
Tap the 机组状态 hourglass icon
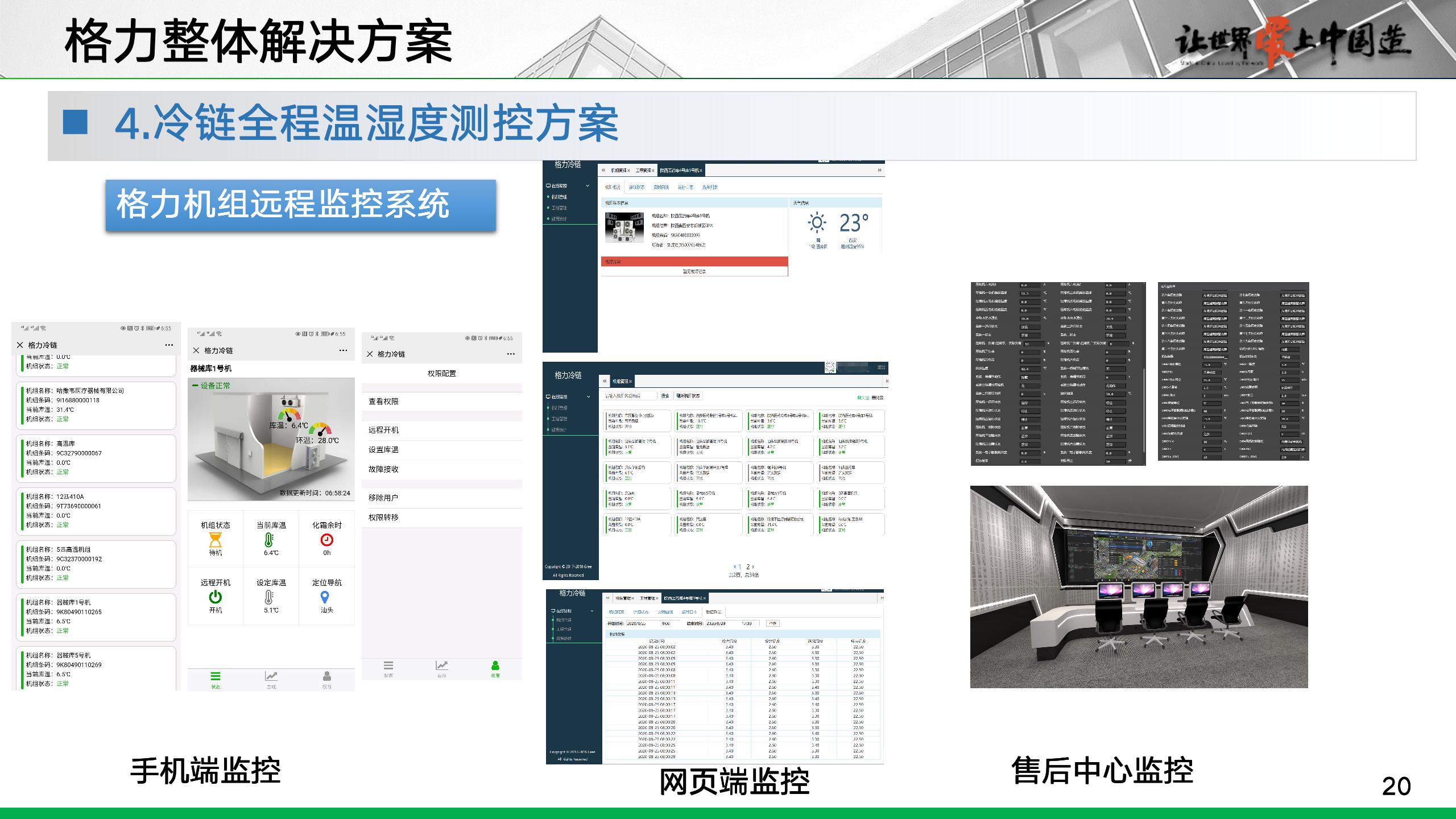click(x=215, y=540)
